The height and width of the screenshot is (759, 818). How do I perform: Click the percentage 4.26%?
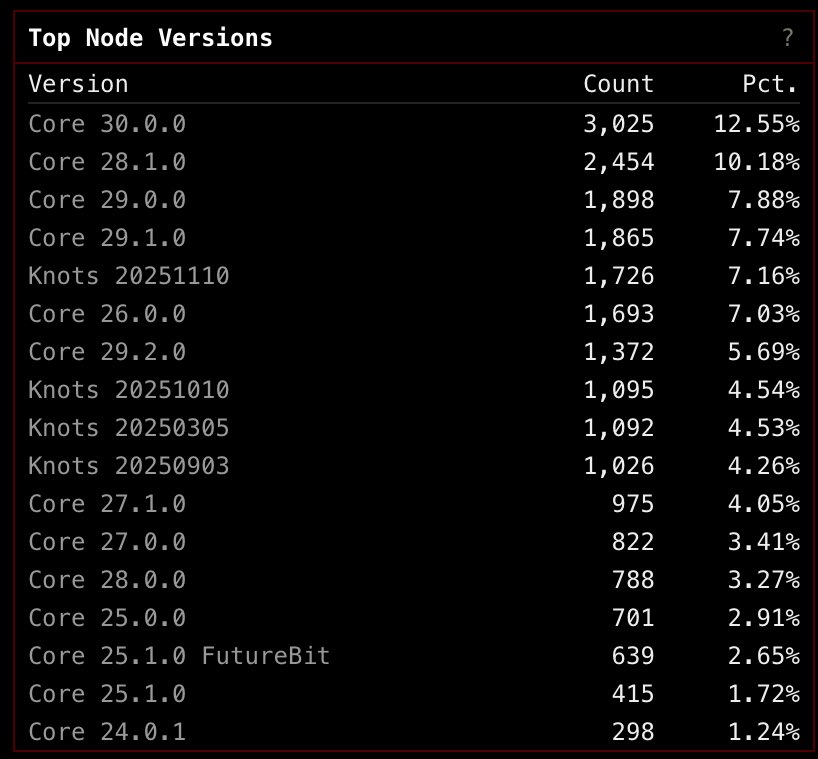click(x=764, y=466)
